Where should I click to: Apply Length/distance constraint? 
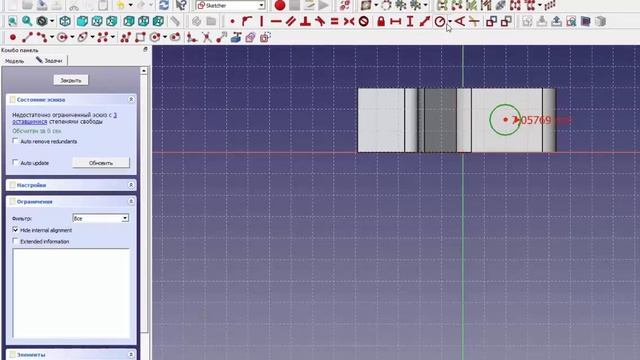pos(424,21)
